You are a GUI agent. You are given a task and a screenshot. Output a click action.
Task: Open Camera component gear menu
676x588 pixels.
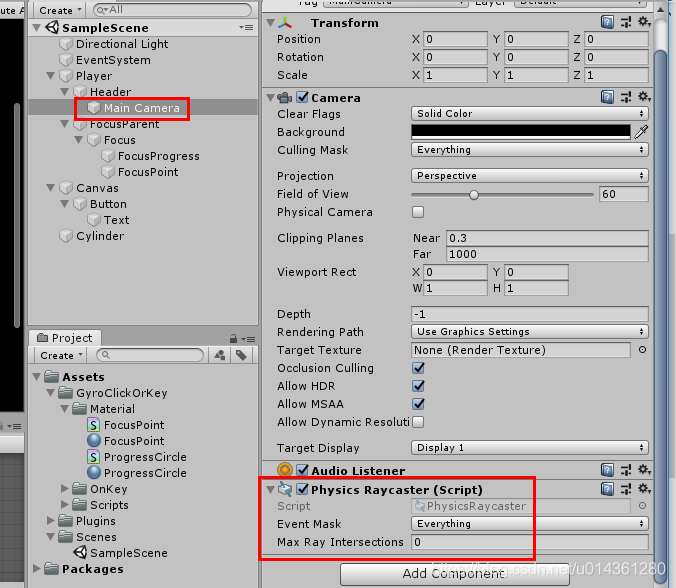coord(644,97)
